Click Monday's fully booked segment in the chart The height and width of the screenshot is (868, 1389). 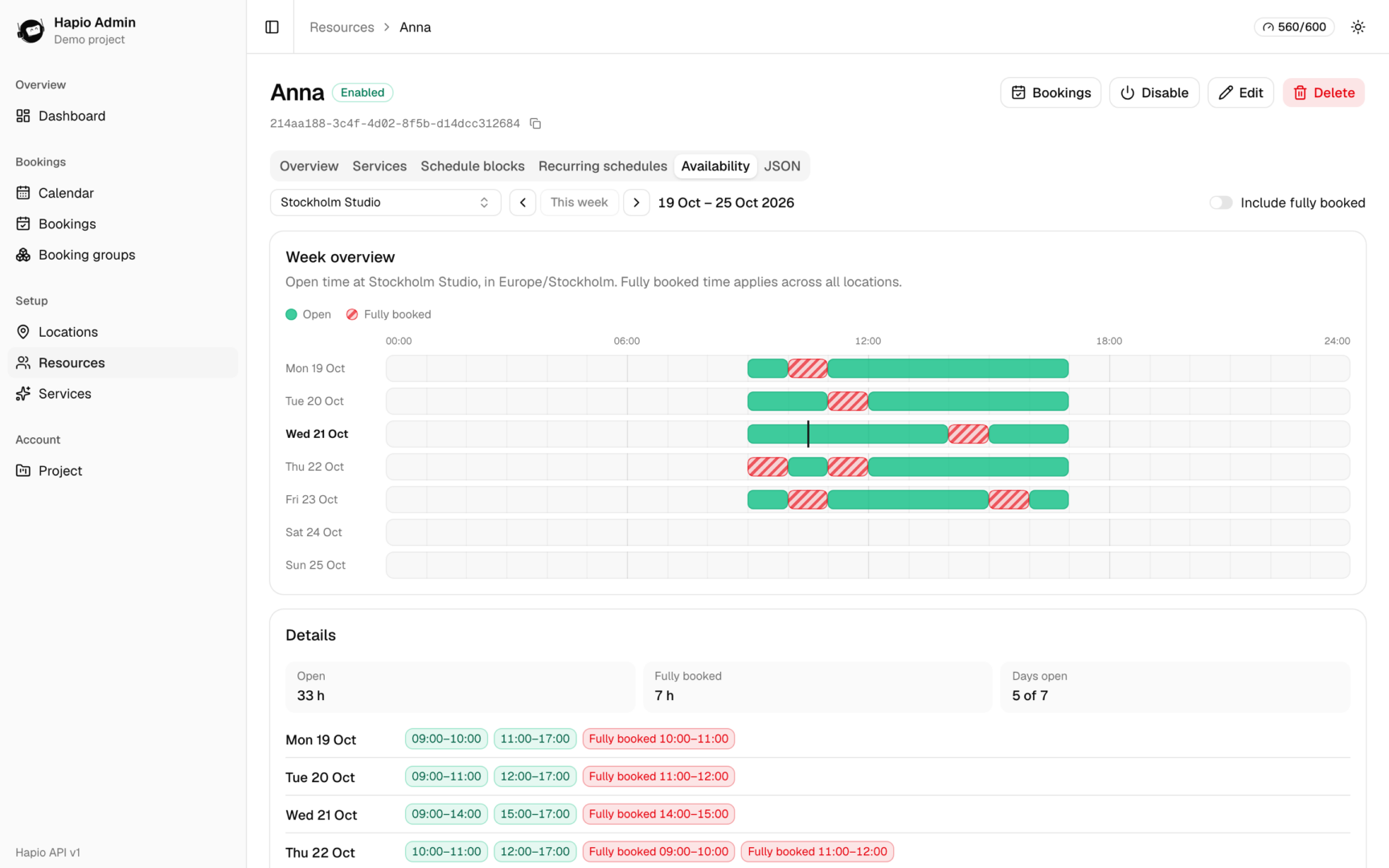tap(808, 369)
